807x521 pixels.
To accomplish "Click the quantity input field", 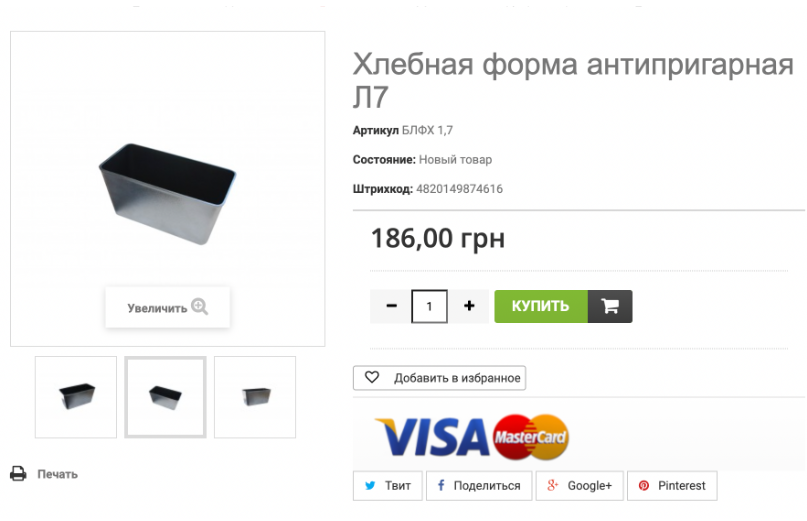I will point(429,306).
